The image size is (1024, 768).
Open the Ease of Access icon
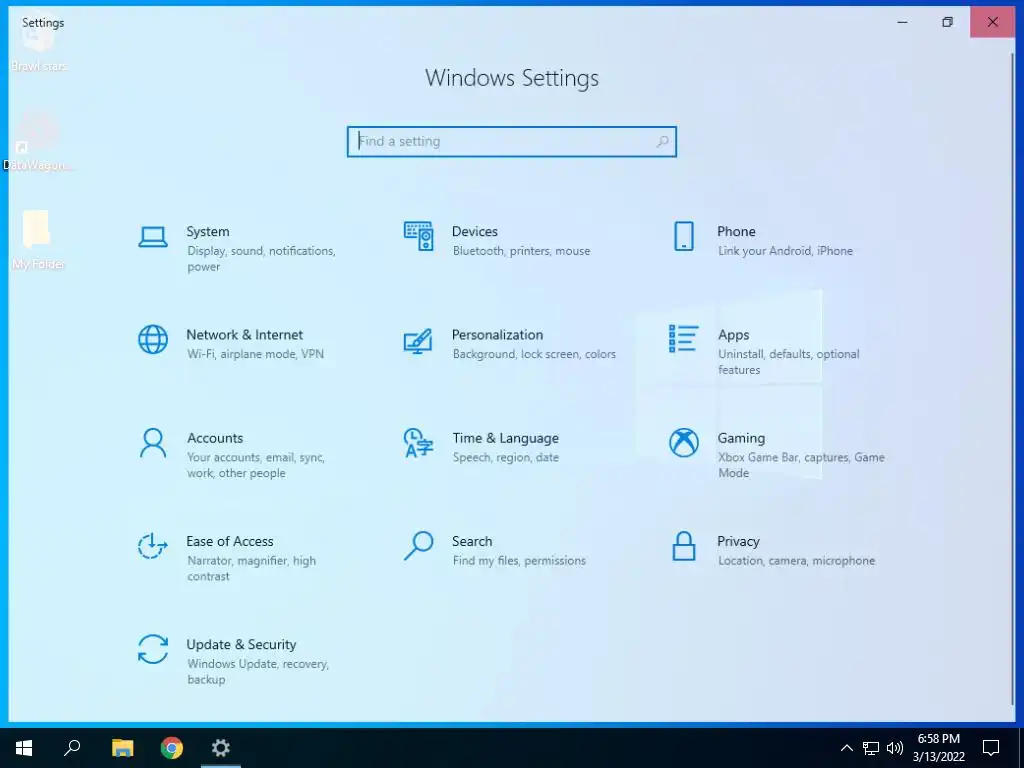(x=153, y=546)
